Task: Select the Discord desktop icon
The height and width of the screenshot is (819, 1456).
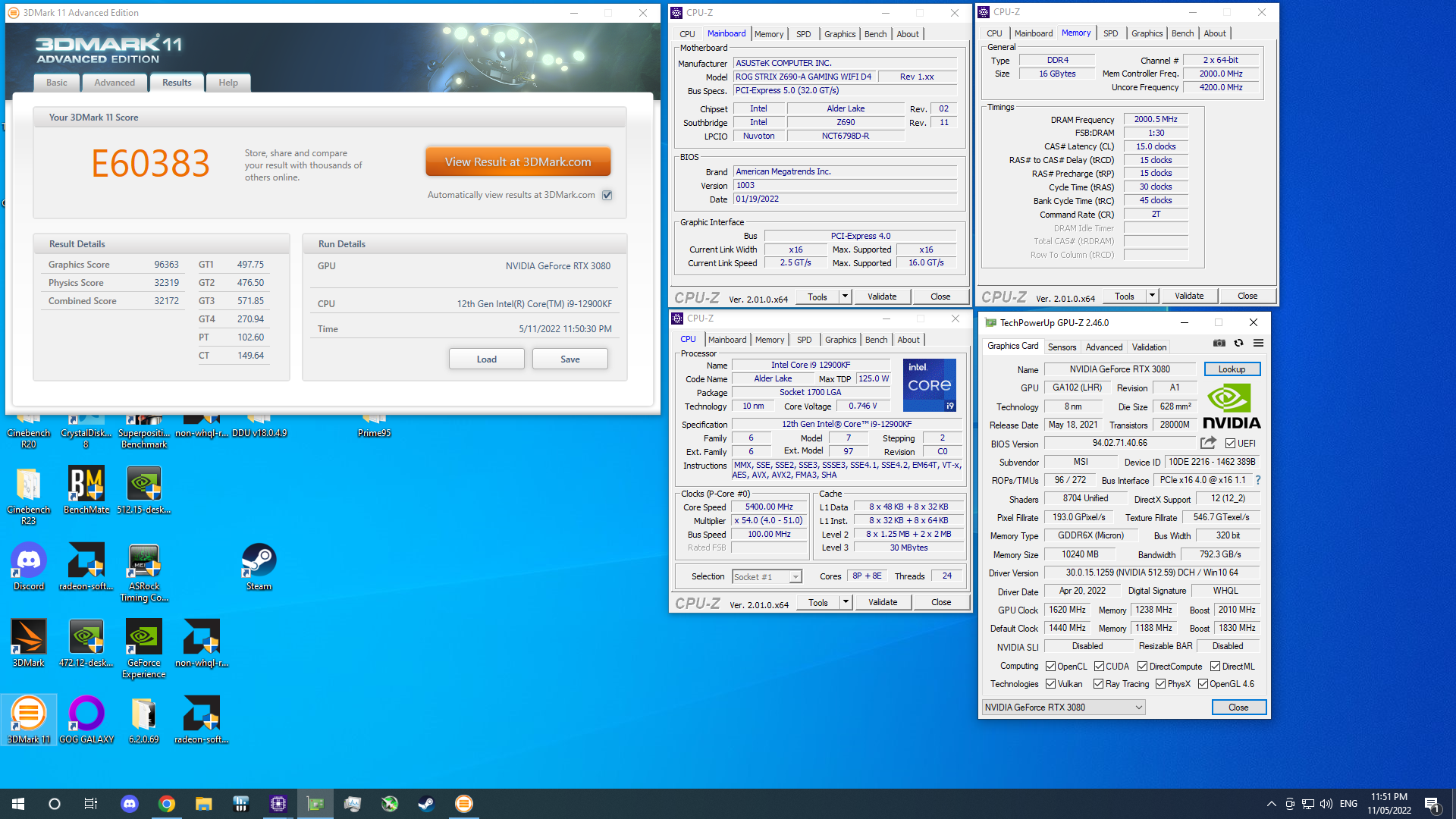Action: [x=29, y=567]
